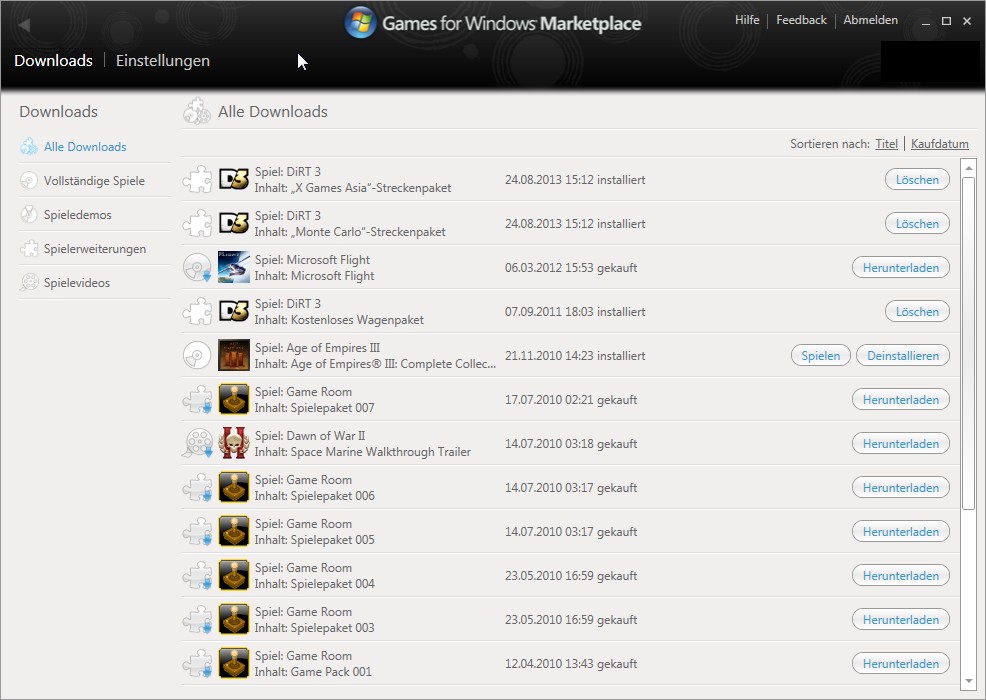986x700 pixels.
Task: Click puzzle icon of Monte Carlo row
Action: tap(197, 223)
